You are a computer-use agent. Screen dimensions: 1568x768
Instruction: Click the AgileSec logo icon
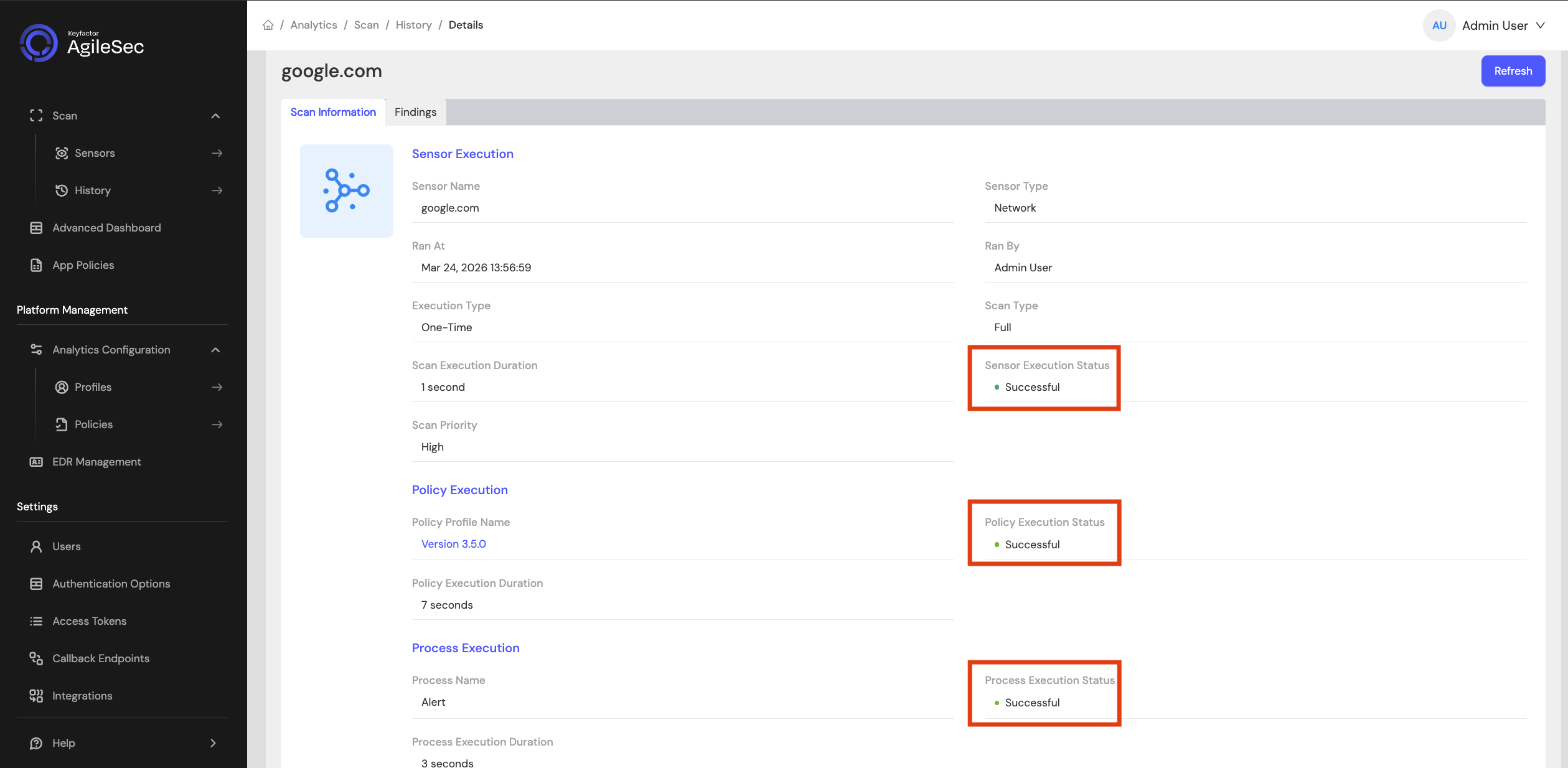[39, 43]
